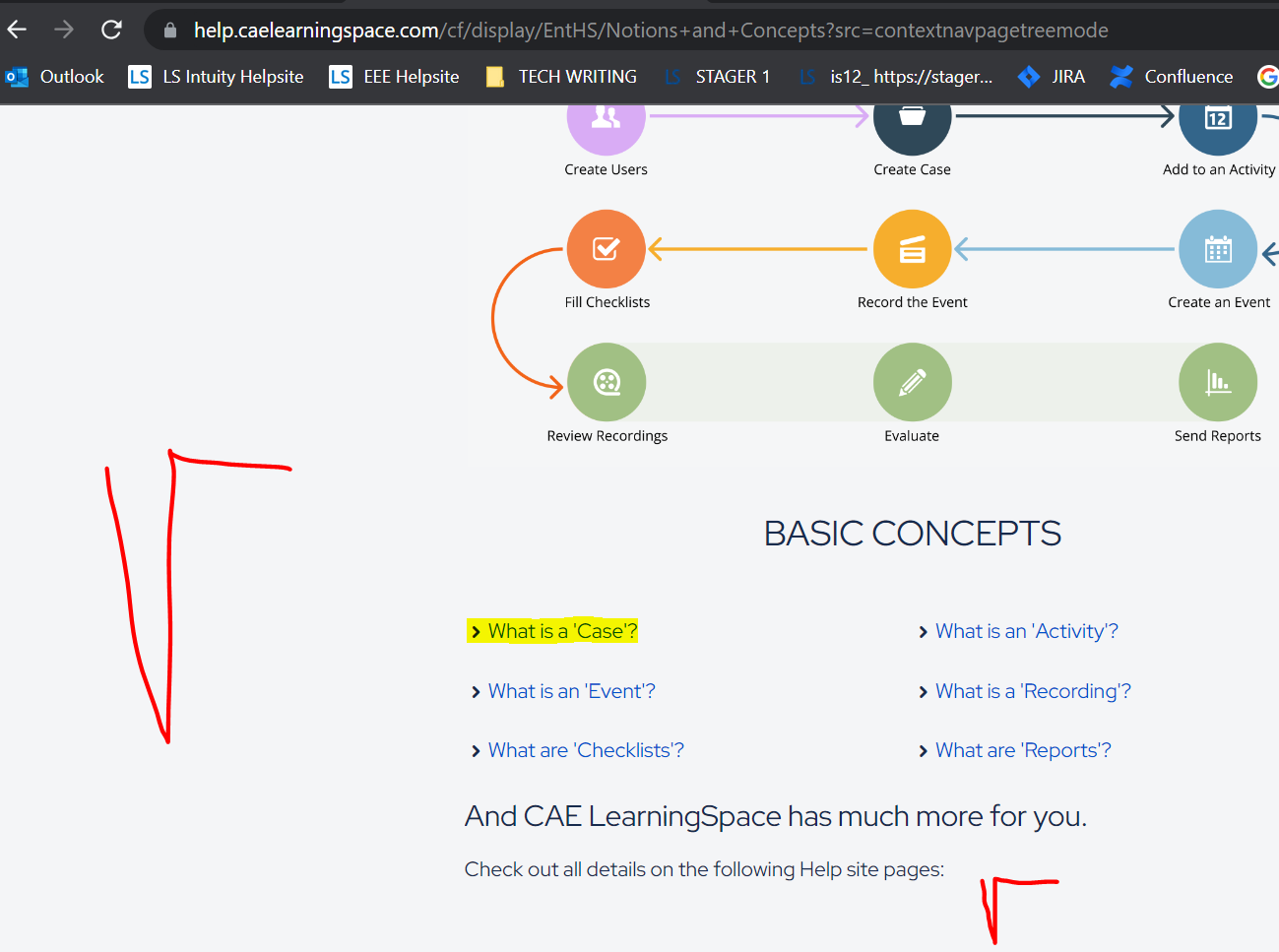Click the Review Recordings film reel icon
1279x952 pixels.
click(x=607, y=382)
